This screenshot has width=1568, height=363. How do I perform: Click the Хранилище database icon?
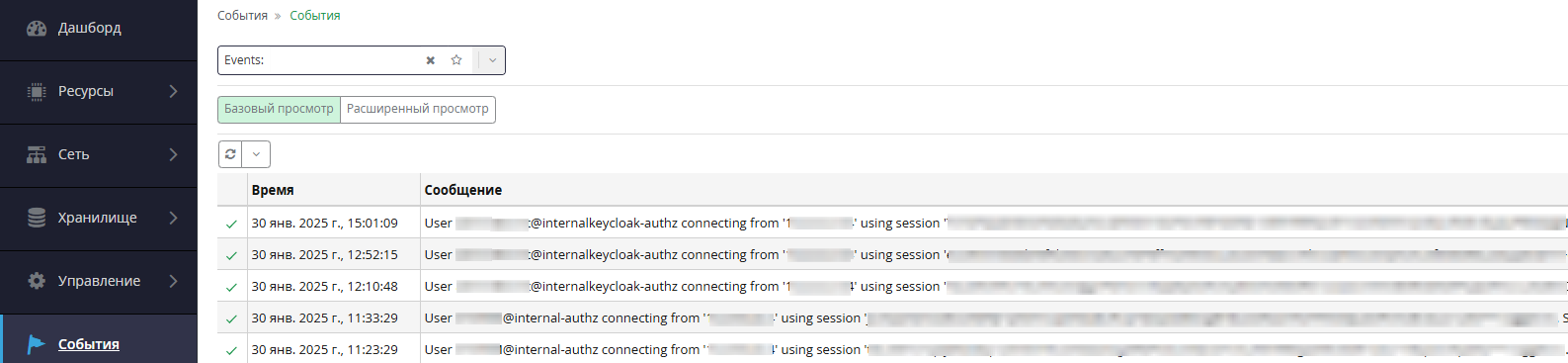37,219
